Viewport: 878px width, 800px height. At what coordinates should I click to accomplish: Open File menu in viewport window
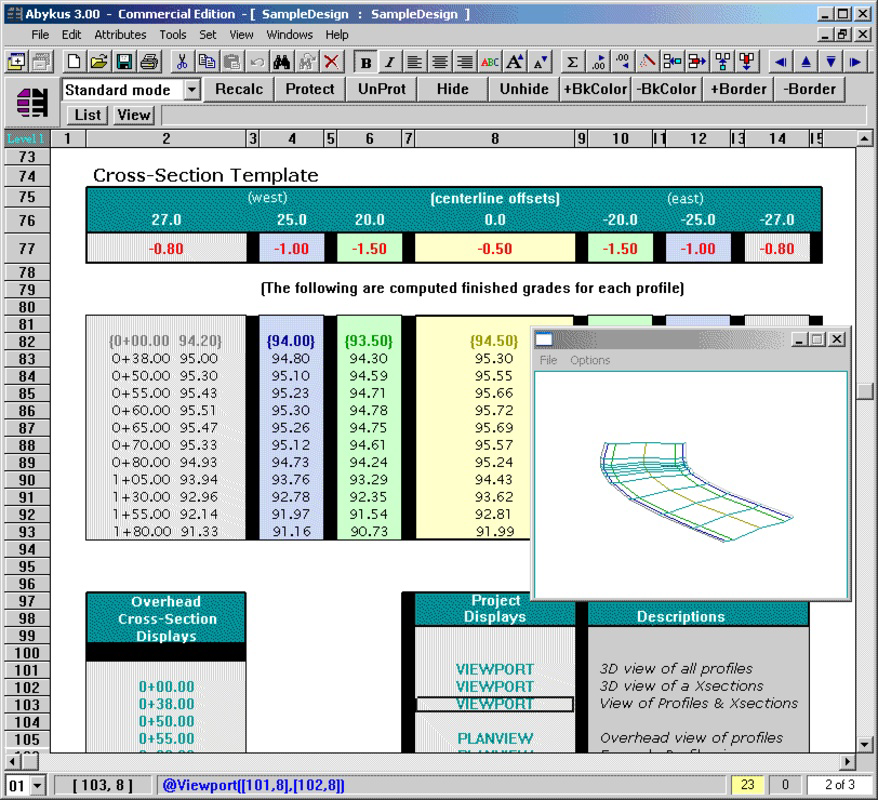click(x=548, y=360)
